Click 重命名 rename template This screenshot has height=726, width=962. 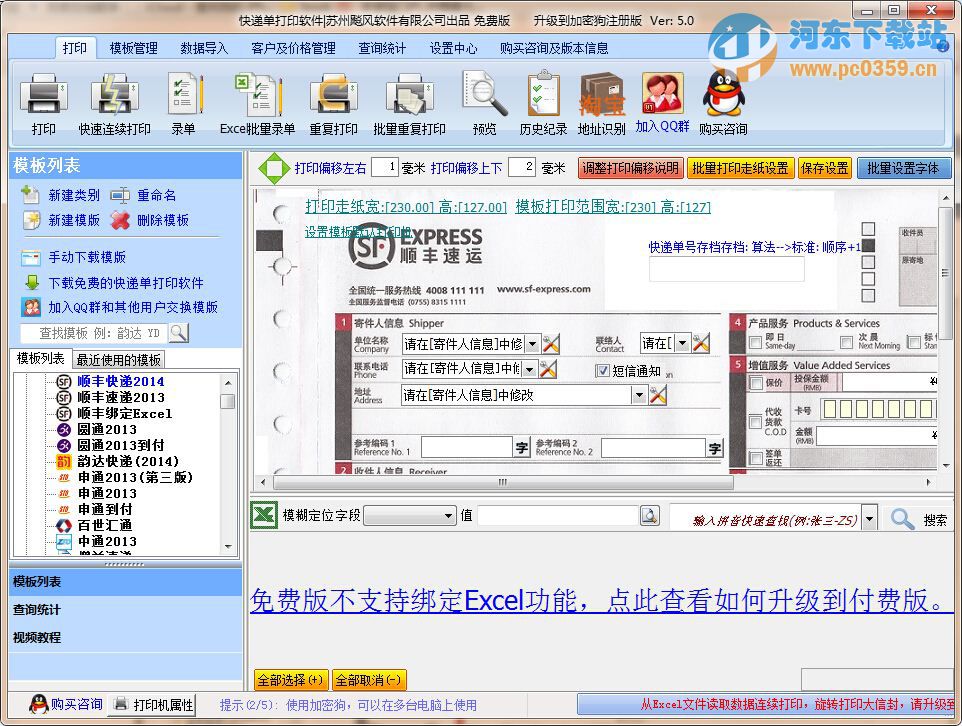144,195
